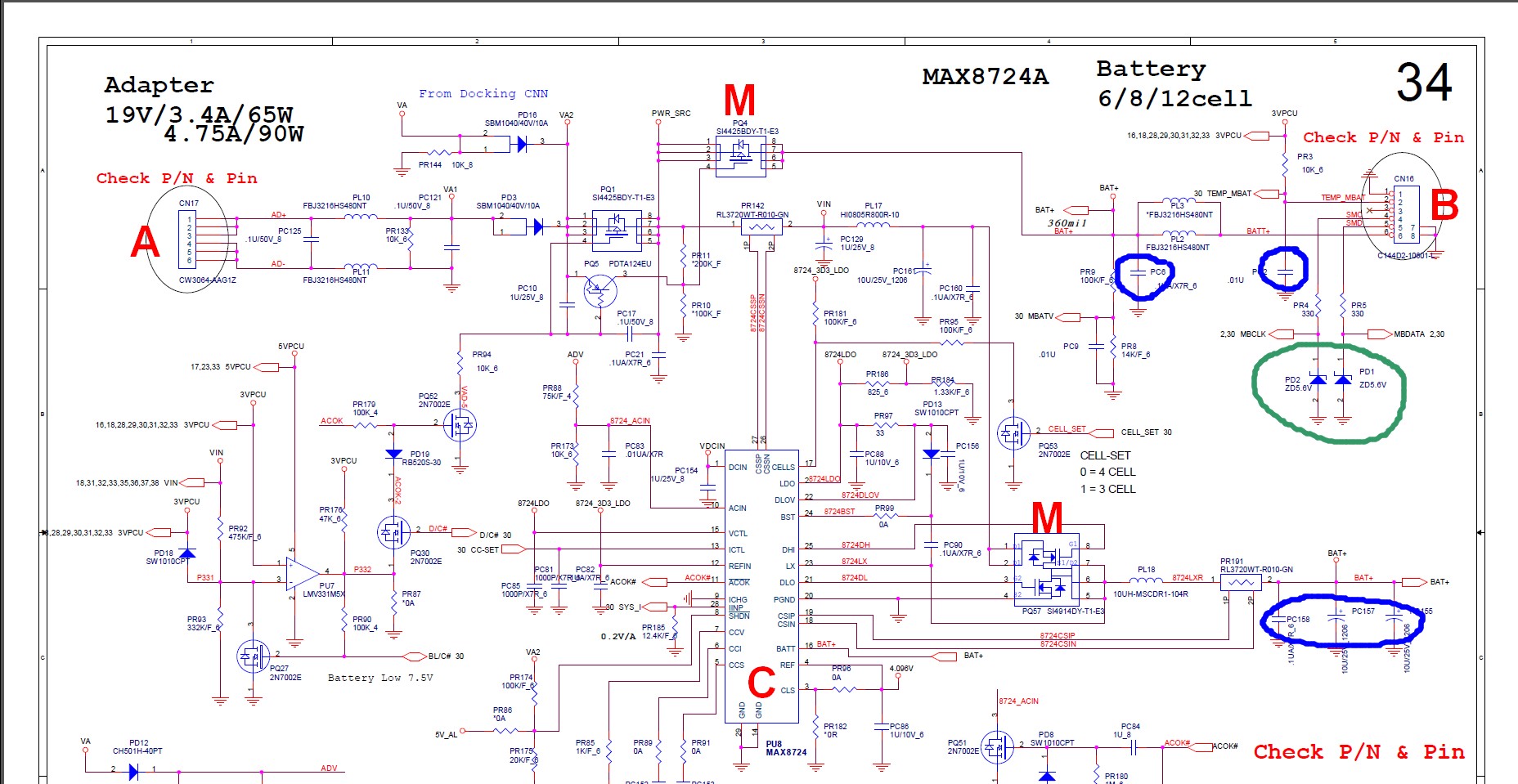Viewport: 1518px width, 784px height.
Task: Click the PL10 inductor symbol
Action: (361, 215)
